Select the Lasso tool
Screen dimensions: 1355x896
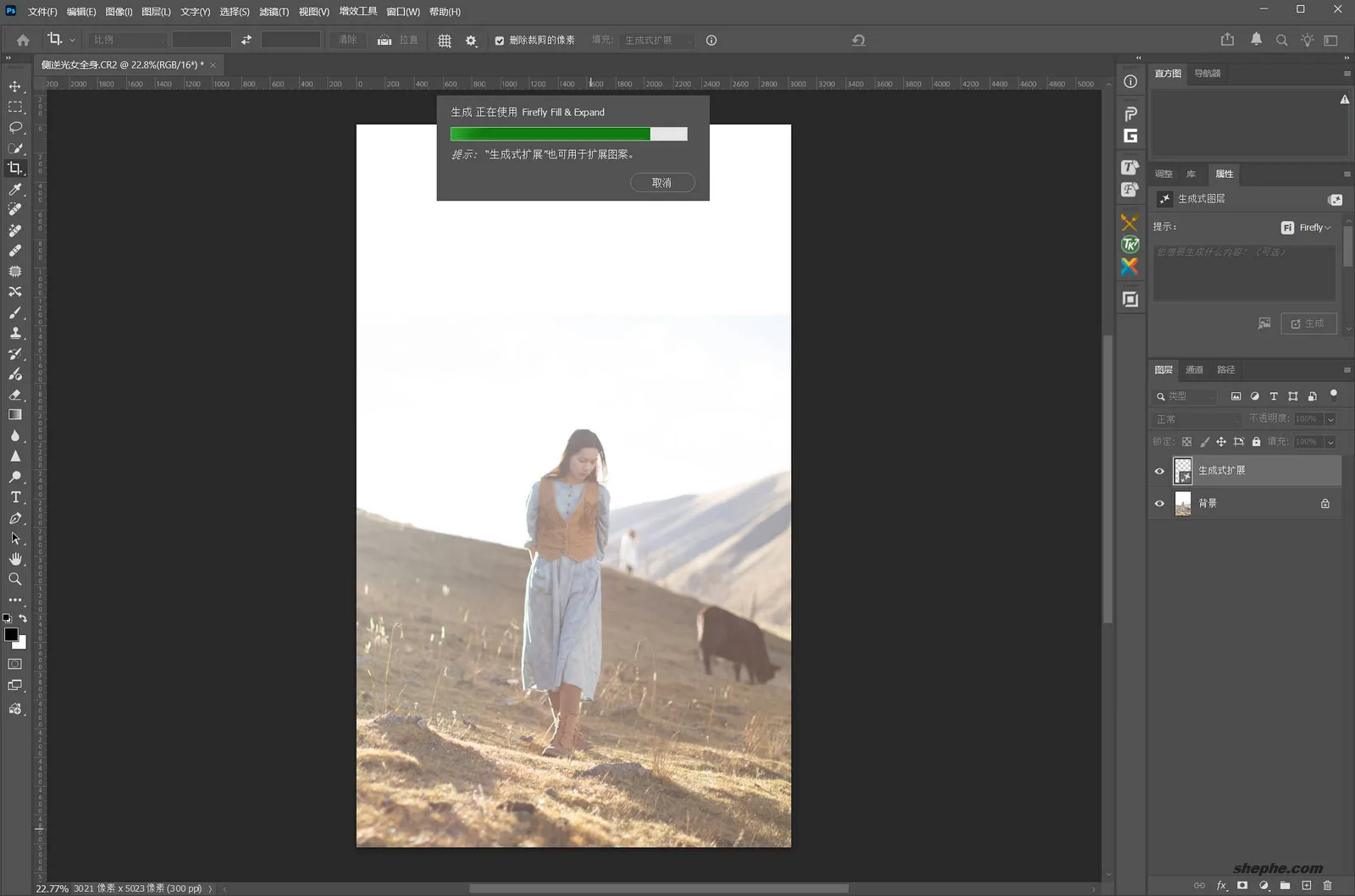pos(15,127)
